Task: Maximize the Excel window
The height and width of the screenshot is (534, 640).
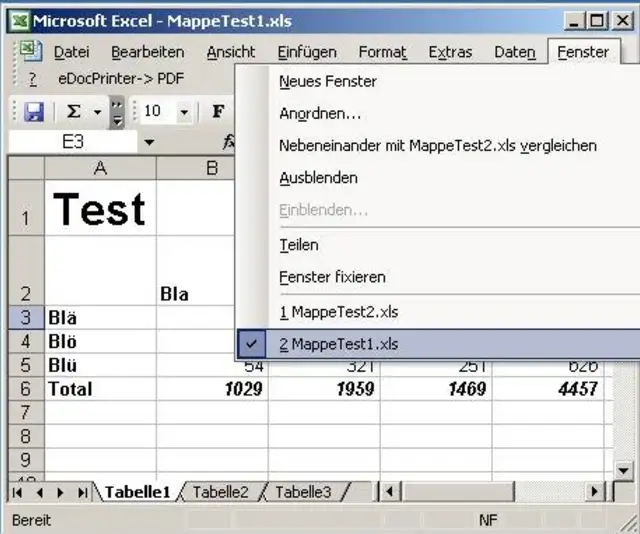Action: click(597, 21)
